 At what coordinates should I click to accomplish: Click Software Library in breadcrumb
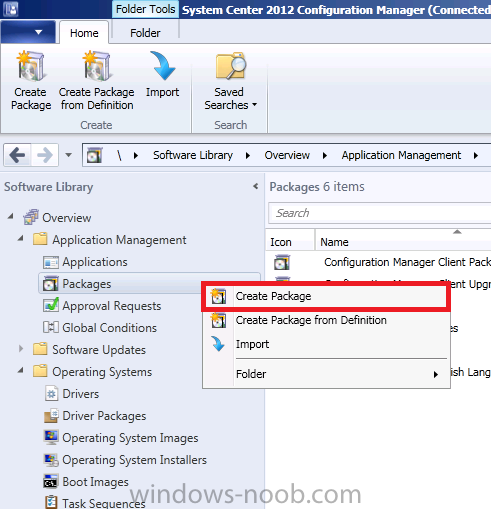point(193,155)
